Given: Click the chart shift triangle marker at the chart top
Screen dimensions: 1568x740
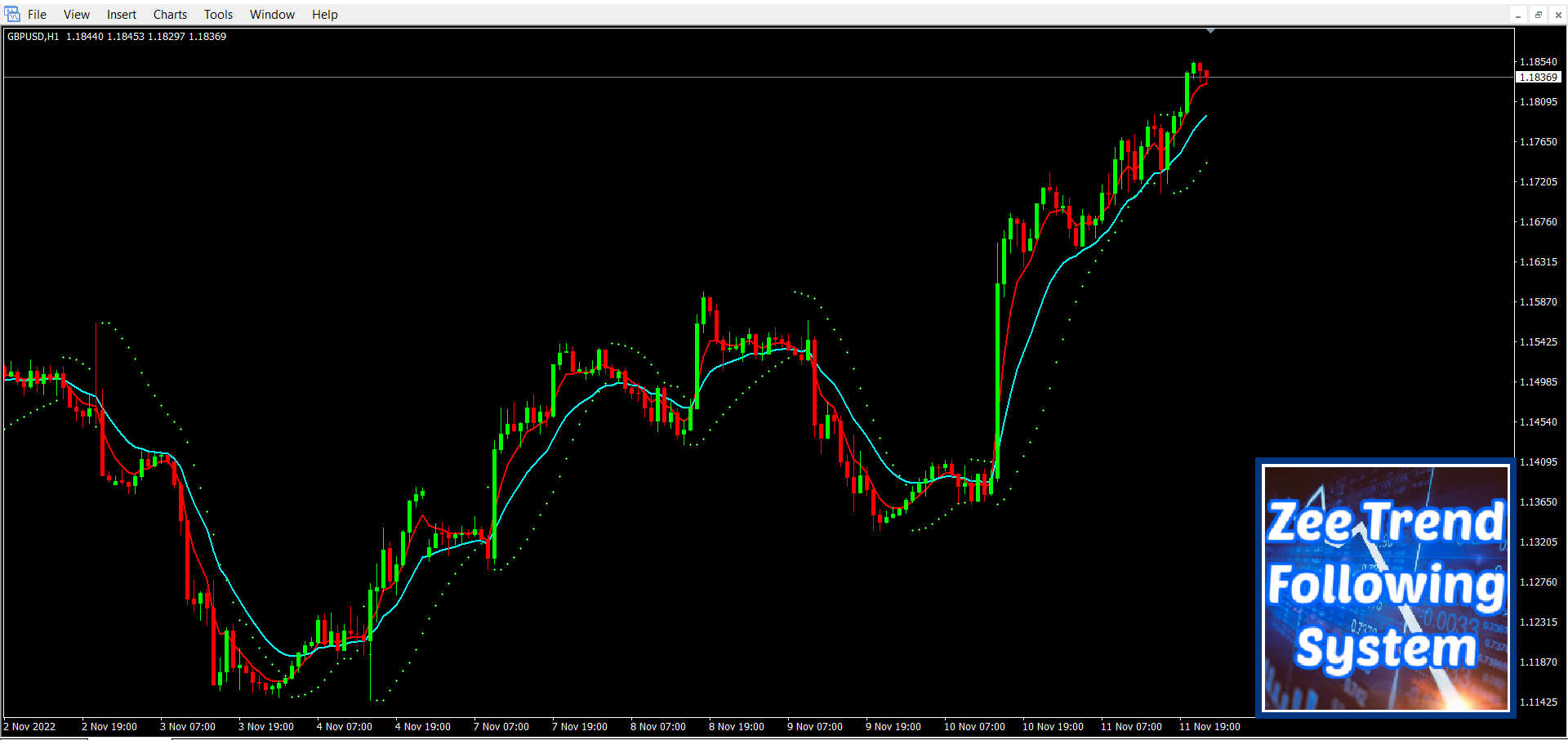Looking at the screenshot, I should 1211,31.
